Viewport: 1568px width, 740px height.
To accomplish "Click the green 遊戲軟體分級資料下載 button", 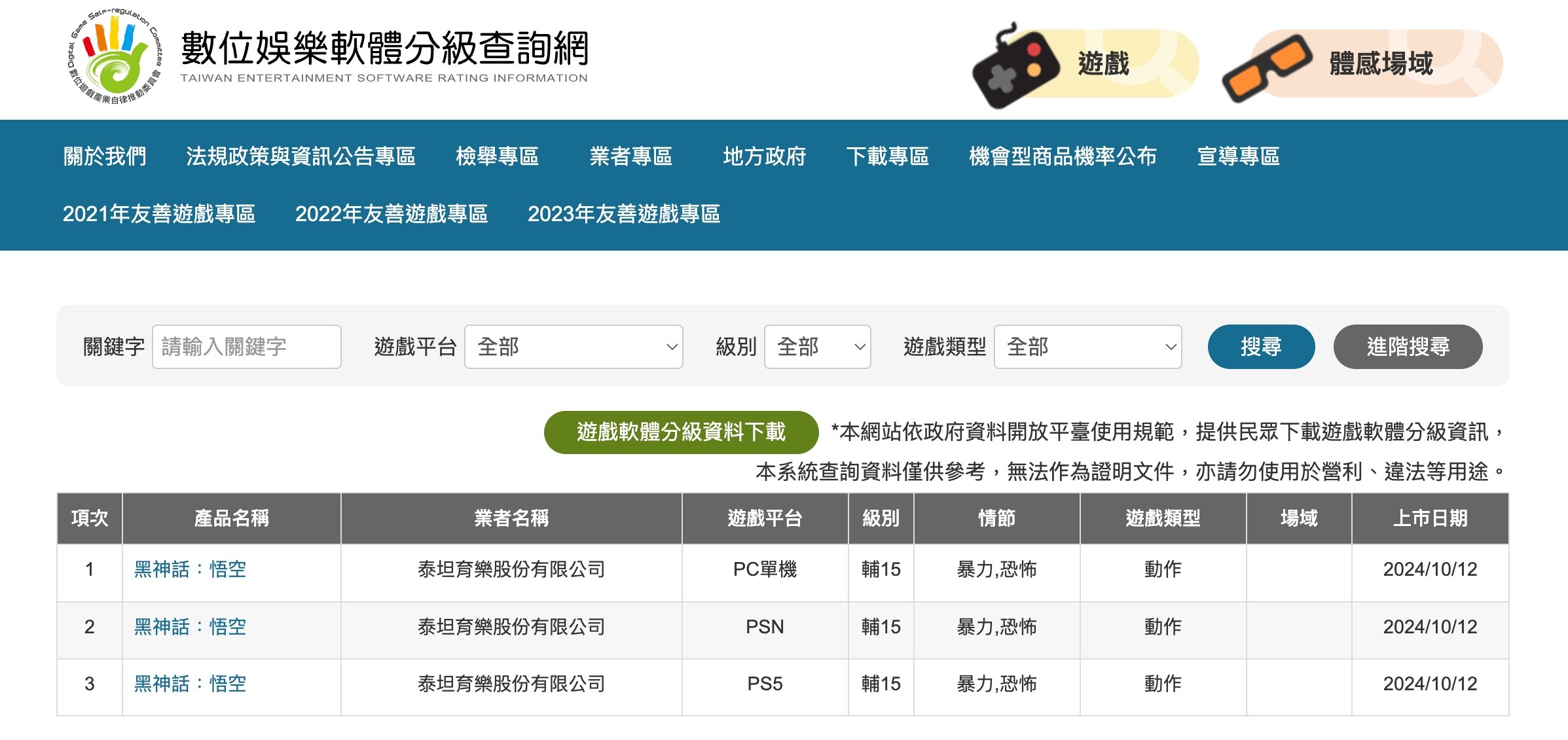I will (681, 432).
